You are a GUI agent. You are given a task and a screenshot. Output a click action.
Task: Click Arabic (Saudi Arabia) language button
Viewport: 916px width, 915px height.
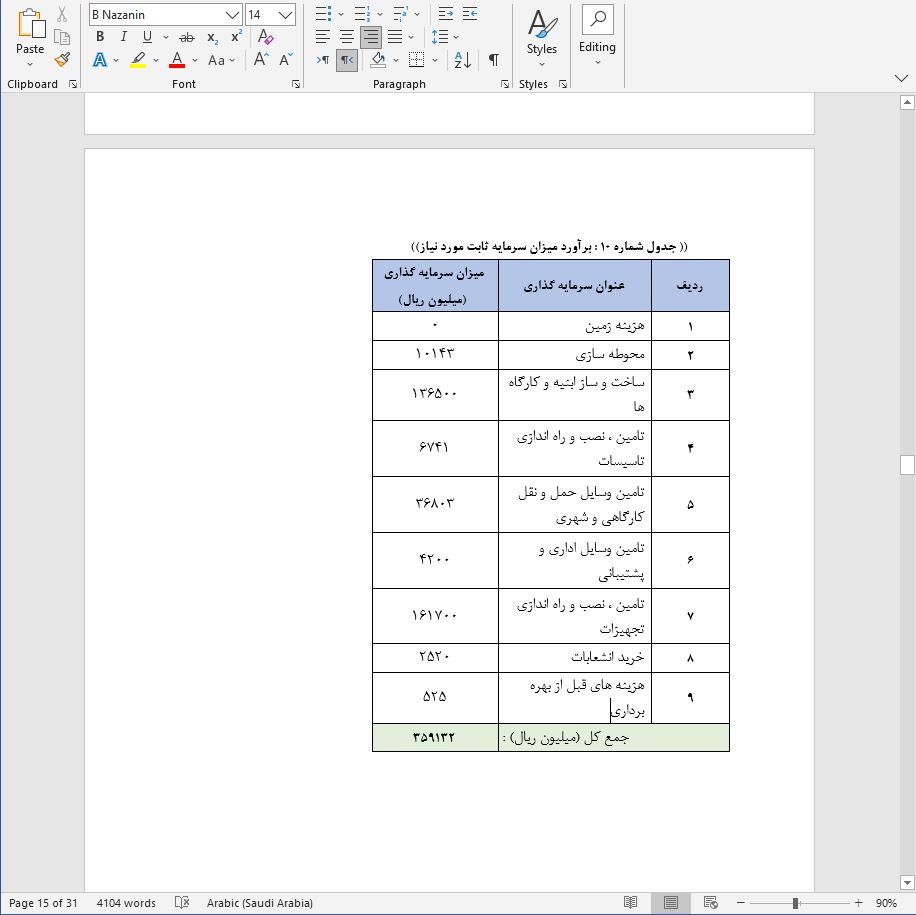[x=259, y=903]
